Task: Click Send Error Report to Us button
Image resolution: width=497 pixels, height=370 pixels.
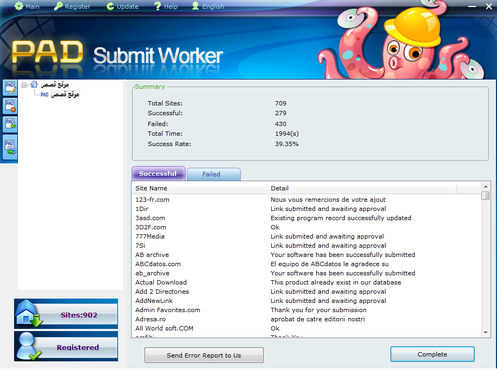Action: coord(204,355)
